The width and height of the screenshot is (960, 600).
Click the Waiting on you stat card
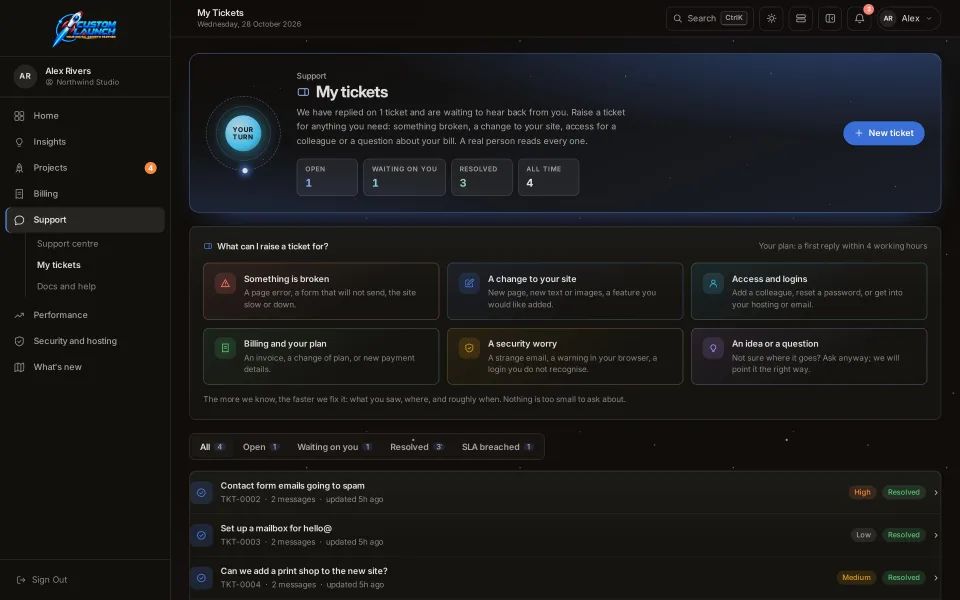coord(404,177)
